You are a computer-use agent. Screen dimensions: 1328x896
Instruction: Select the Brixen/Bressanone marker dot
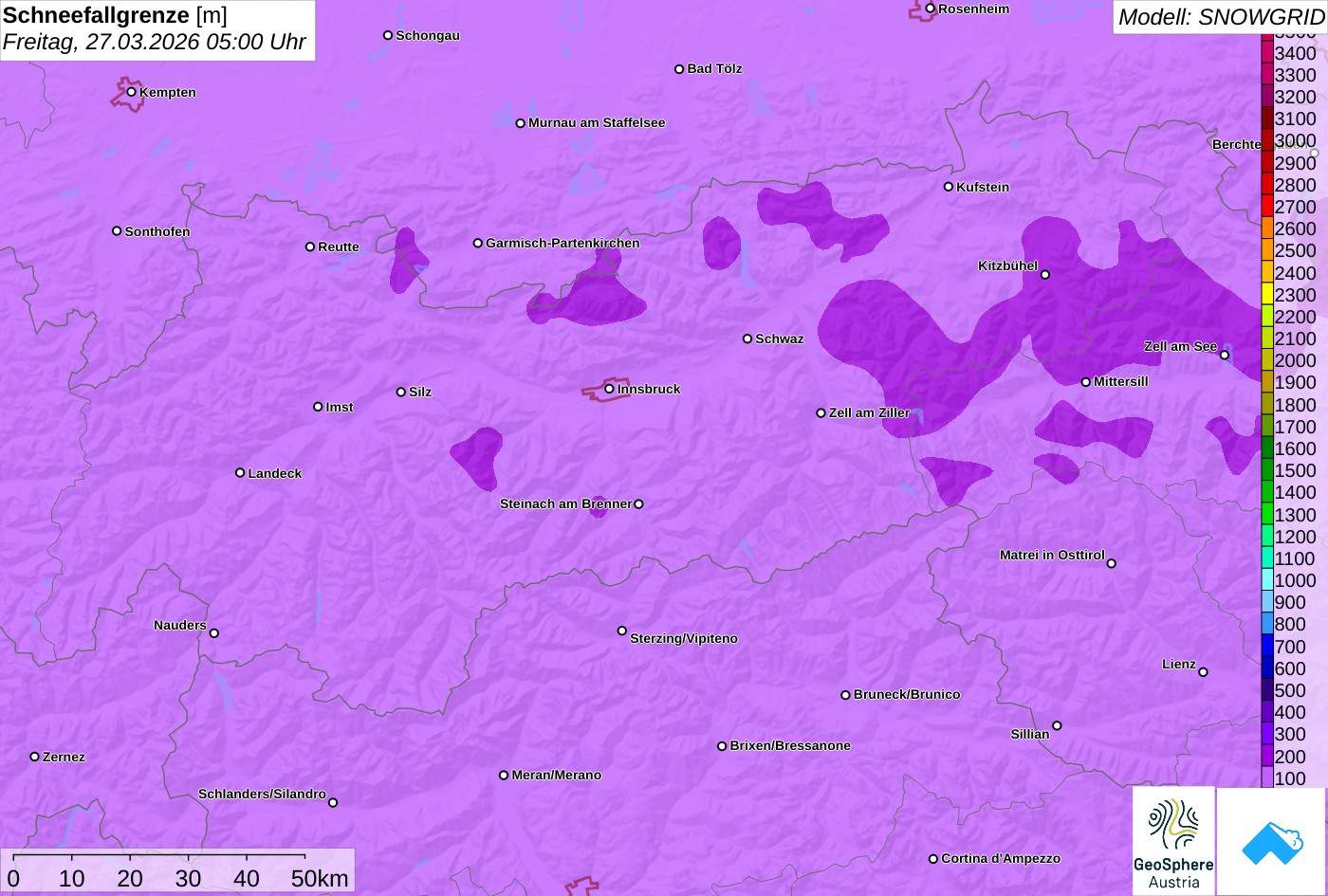pos(722,746)
